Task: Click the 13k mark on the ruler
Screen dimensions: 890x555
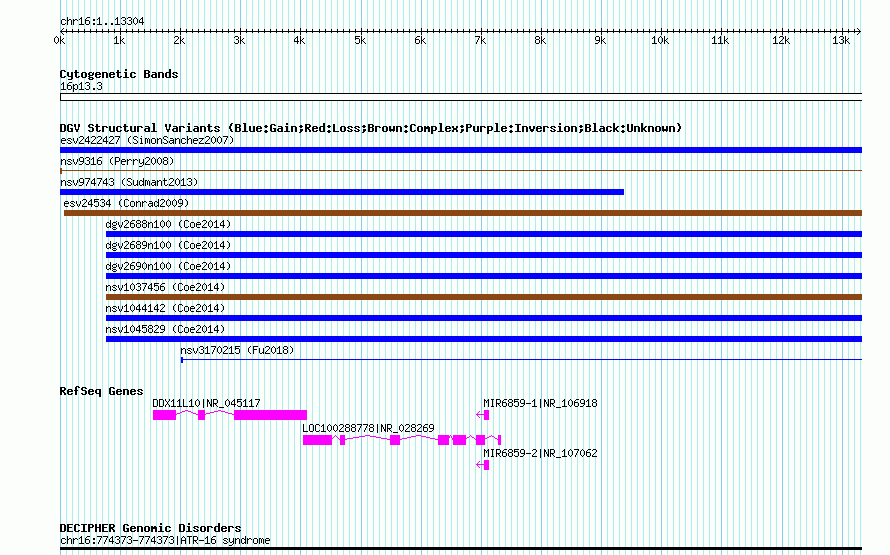Action: click(x=841, y=40)
